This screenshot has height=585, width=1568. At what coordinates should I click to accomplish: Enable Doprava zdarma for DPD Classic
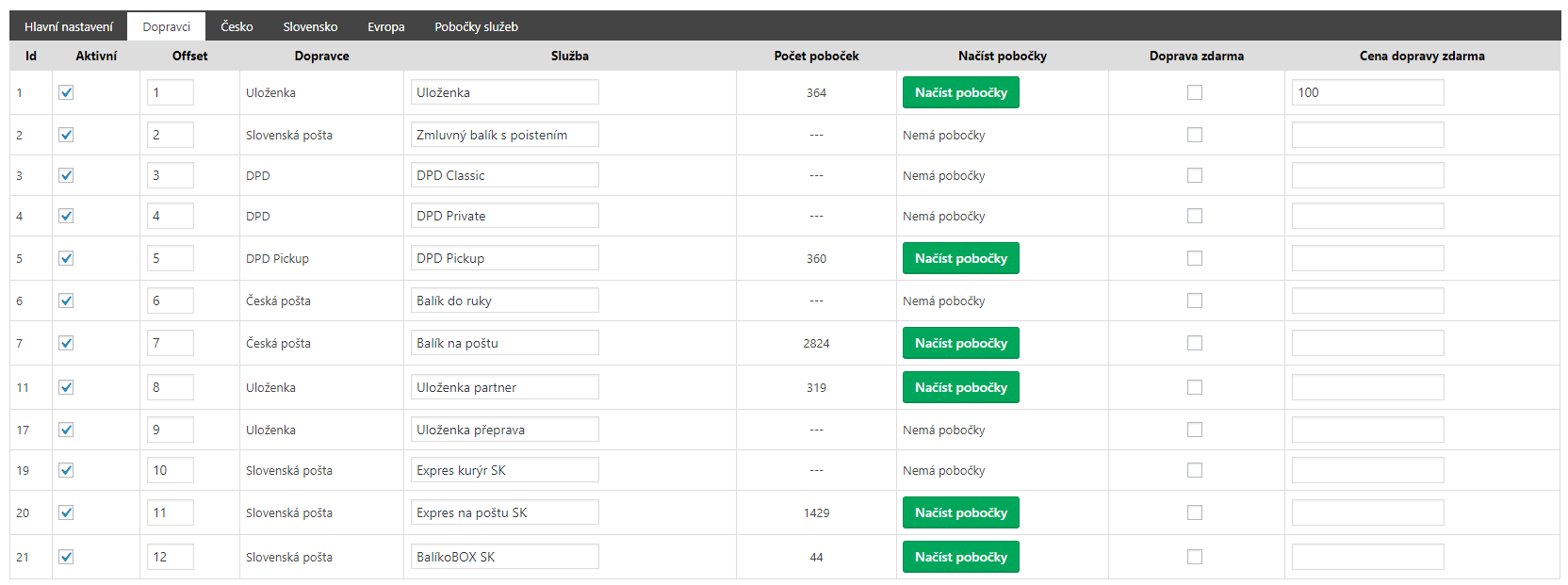[1195, 175]
